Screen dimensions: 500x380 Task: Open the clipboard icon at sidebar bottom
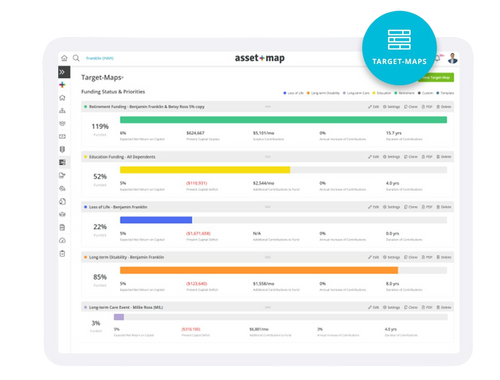[62, 254]
